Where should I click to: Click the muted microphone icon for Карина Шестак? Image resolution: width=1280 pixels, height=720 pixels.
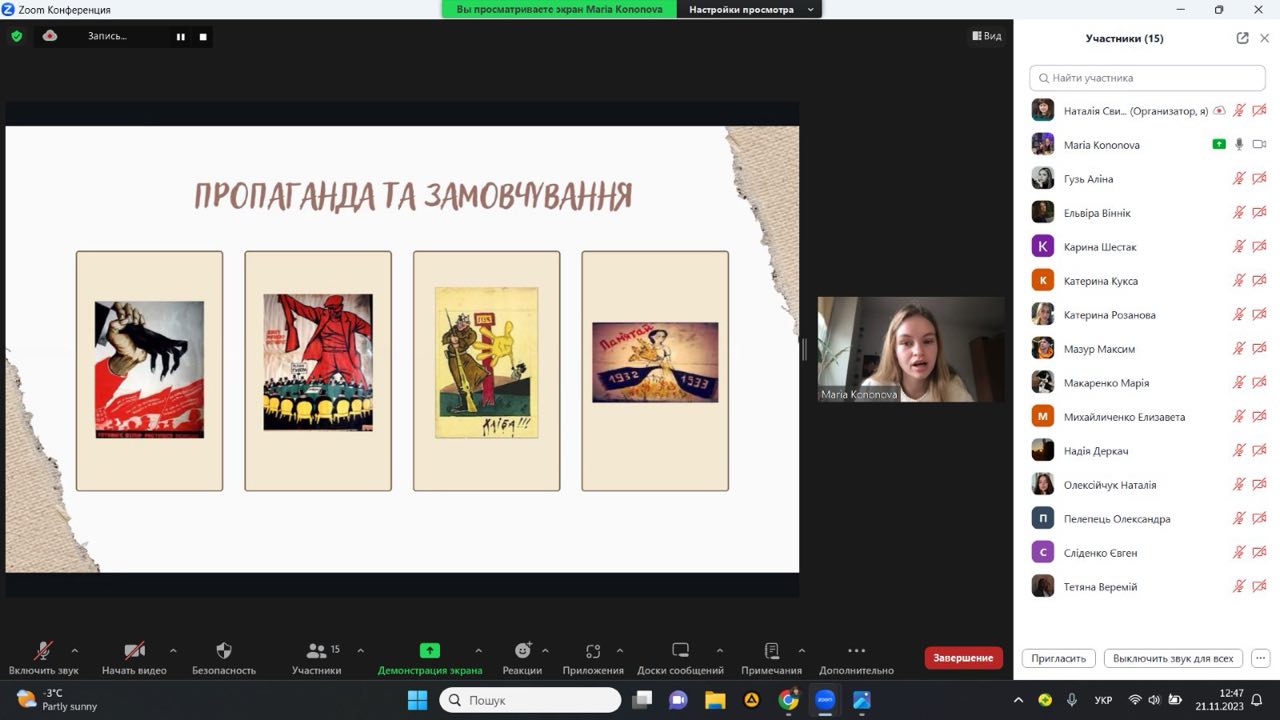(x=1239, y=247)
